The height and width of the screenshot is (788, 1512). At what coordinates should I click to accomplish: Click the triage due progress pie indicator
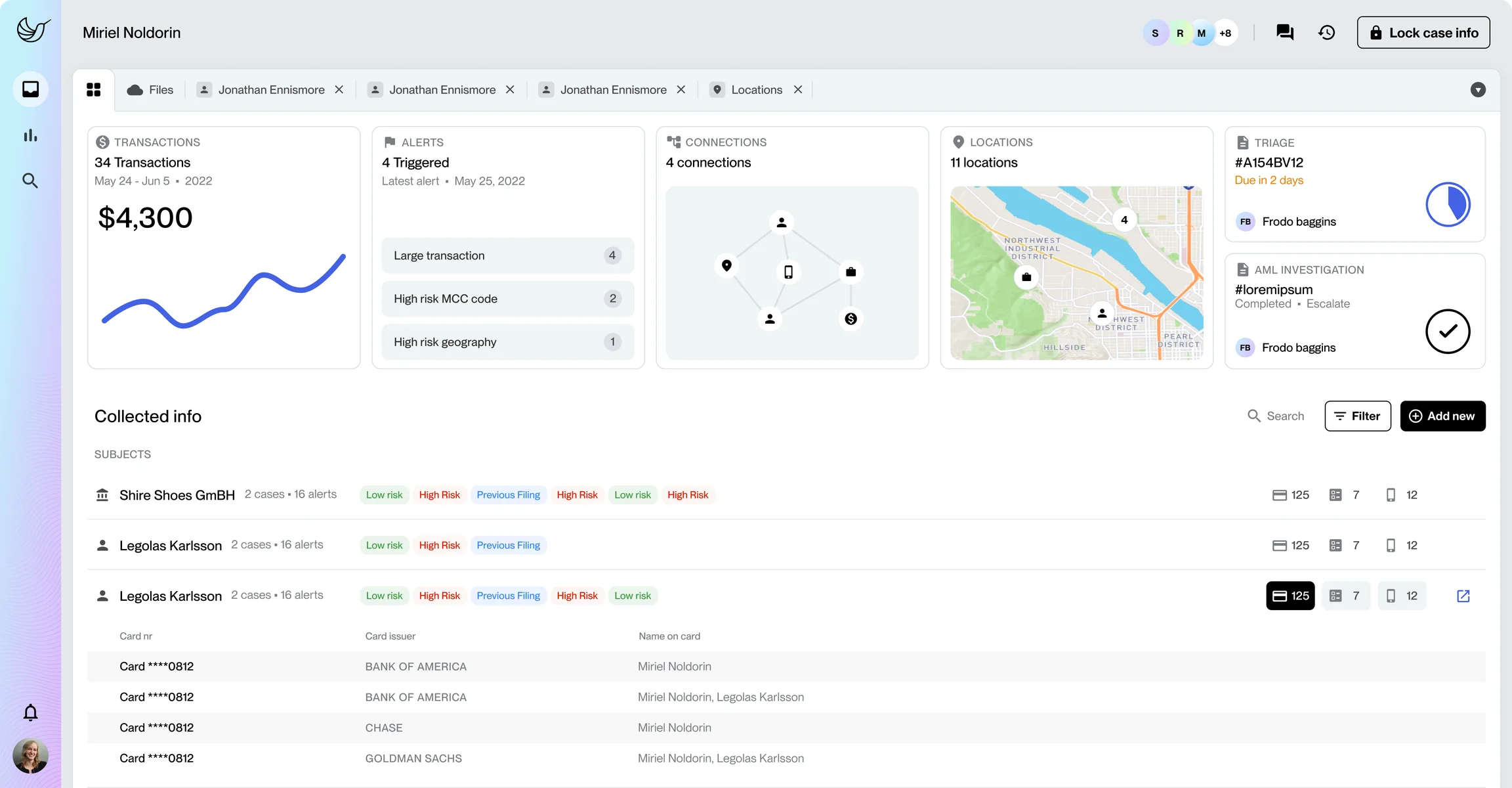[1448, 204]
